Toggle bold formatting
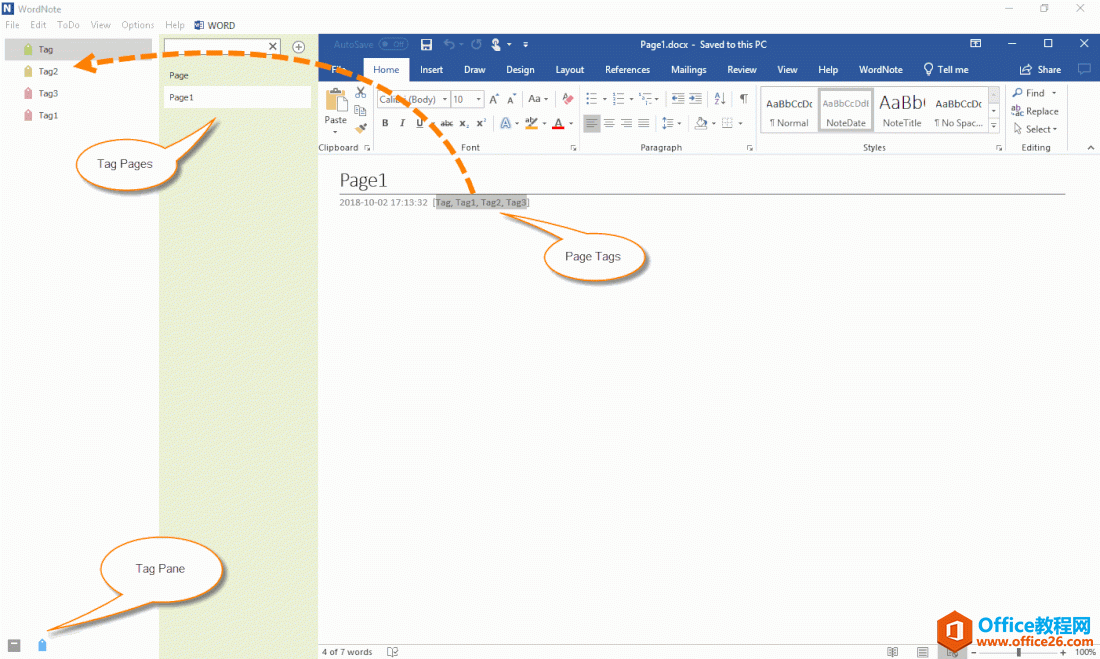 tap(385, 123)
